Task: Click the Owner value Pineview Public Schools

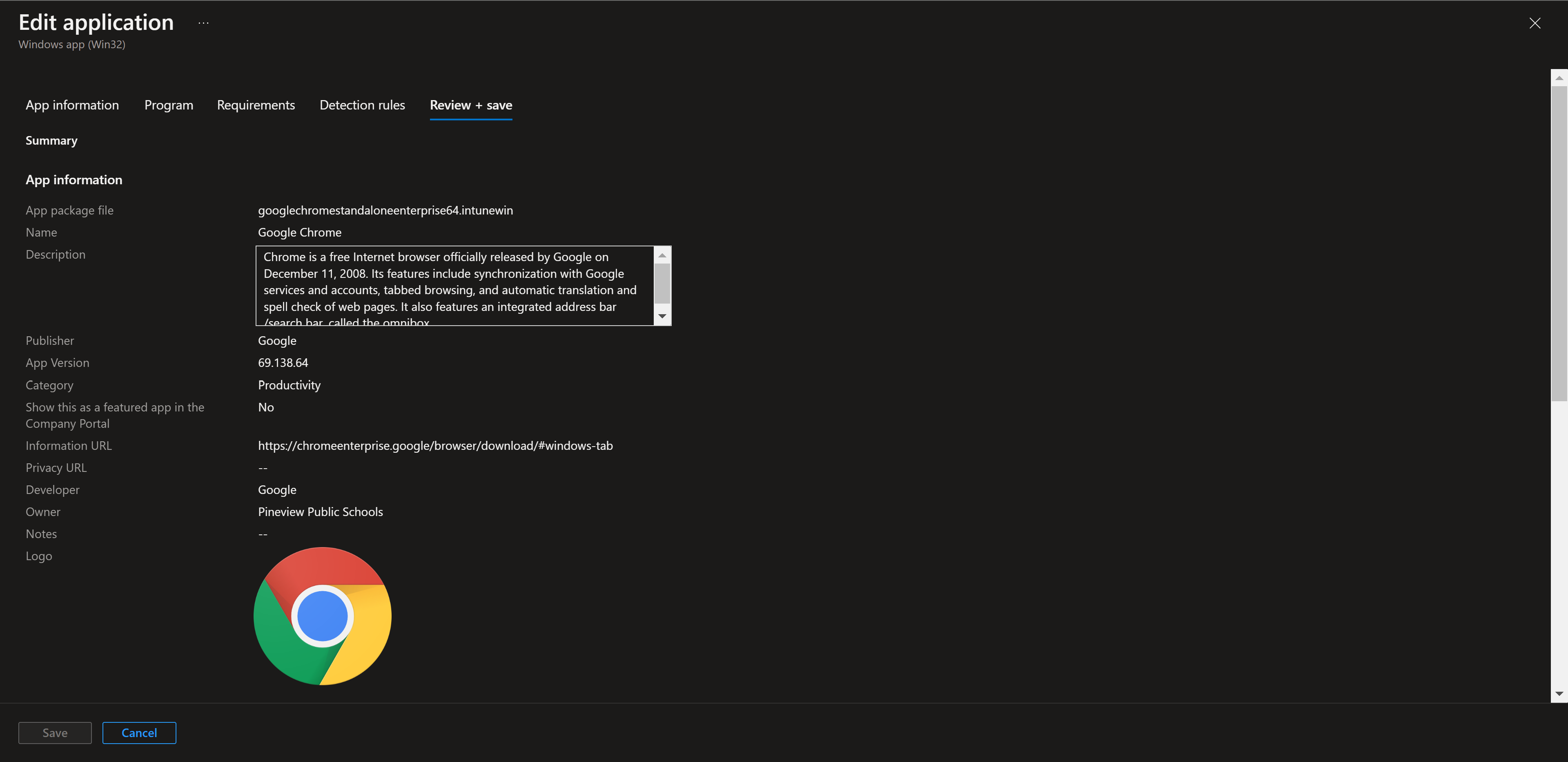Action: click(320, 512)
